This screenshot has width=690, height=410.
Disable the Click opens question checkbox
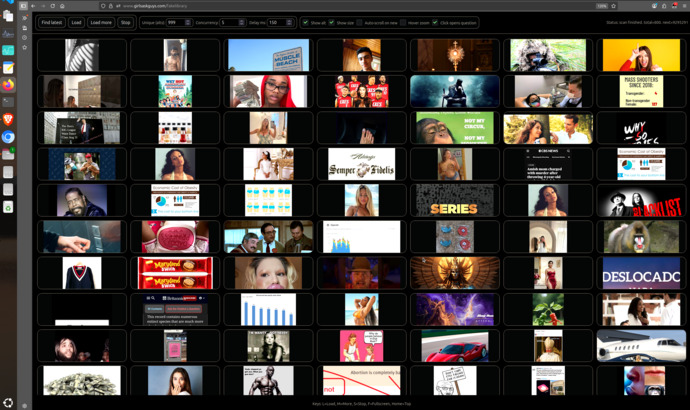(x=435, y=22)
